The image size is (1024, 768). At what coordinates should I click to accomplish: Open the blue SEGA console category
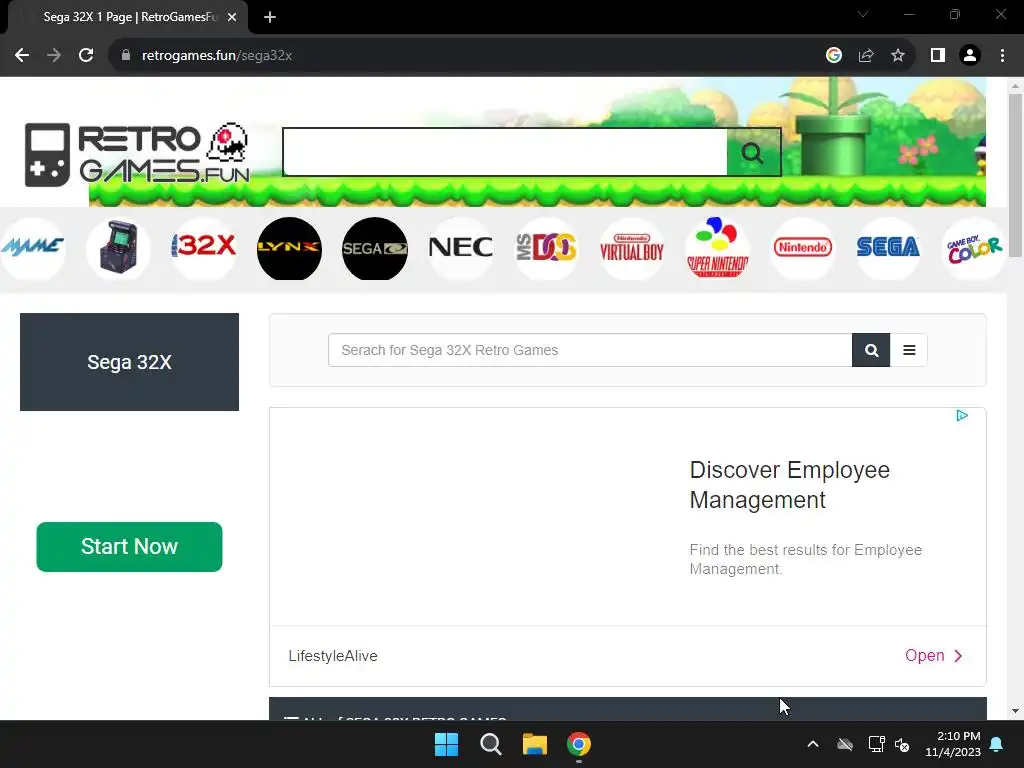tap(888, 248)
